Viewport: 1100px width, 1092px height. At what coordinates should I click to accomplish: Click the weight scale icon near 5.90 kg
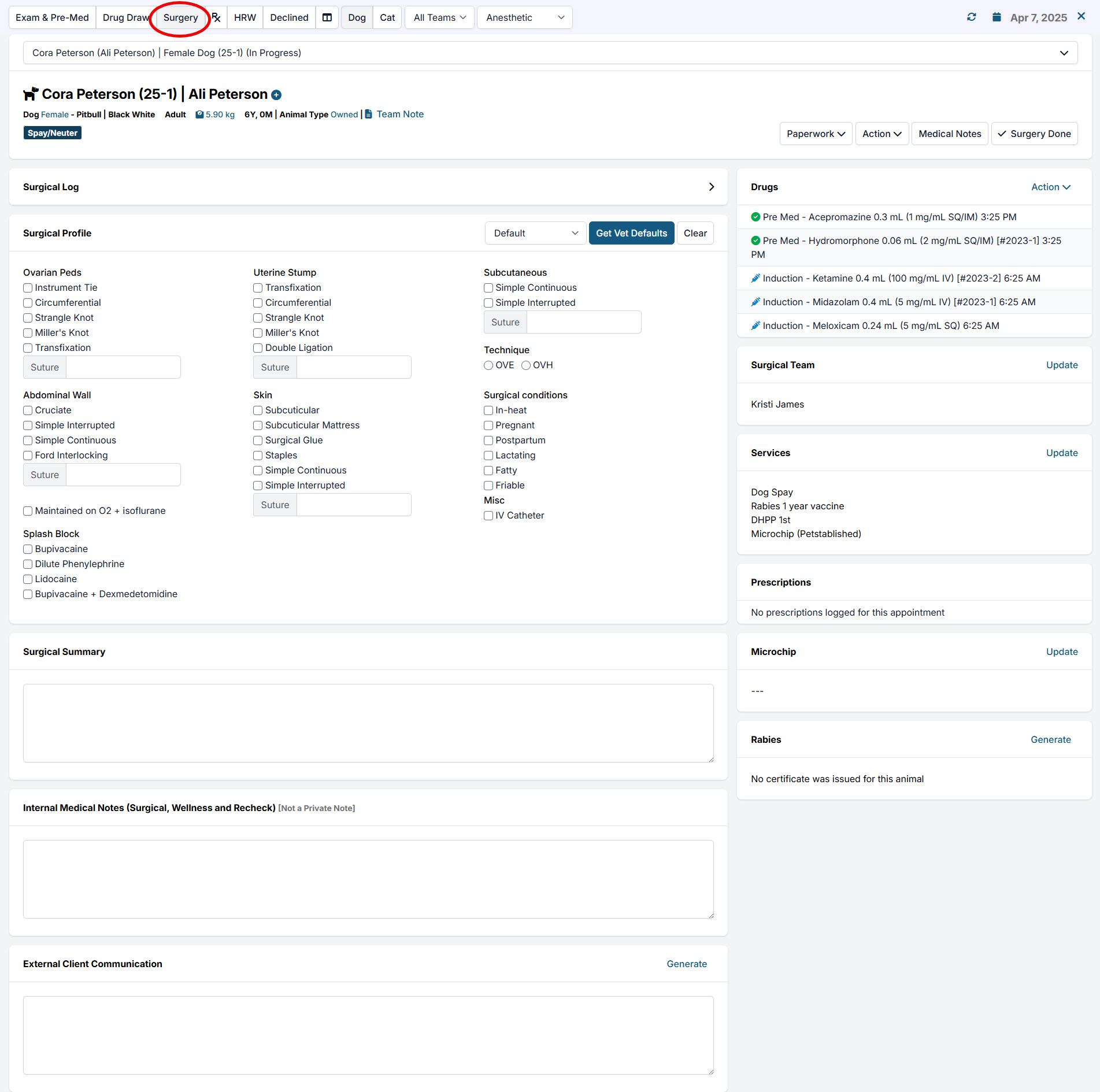199,114
